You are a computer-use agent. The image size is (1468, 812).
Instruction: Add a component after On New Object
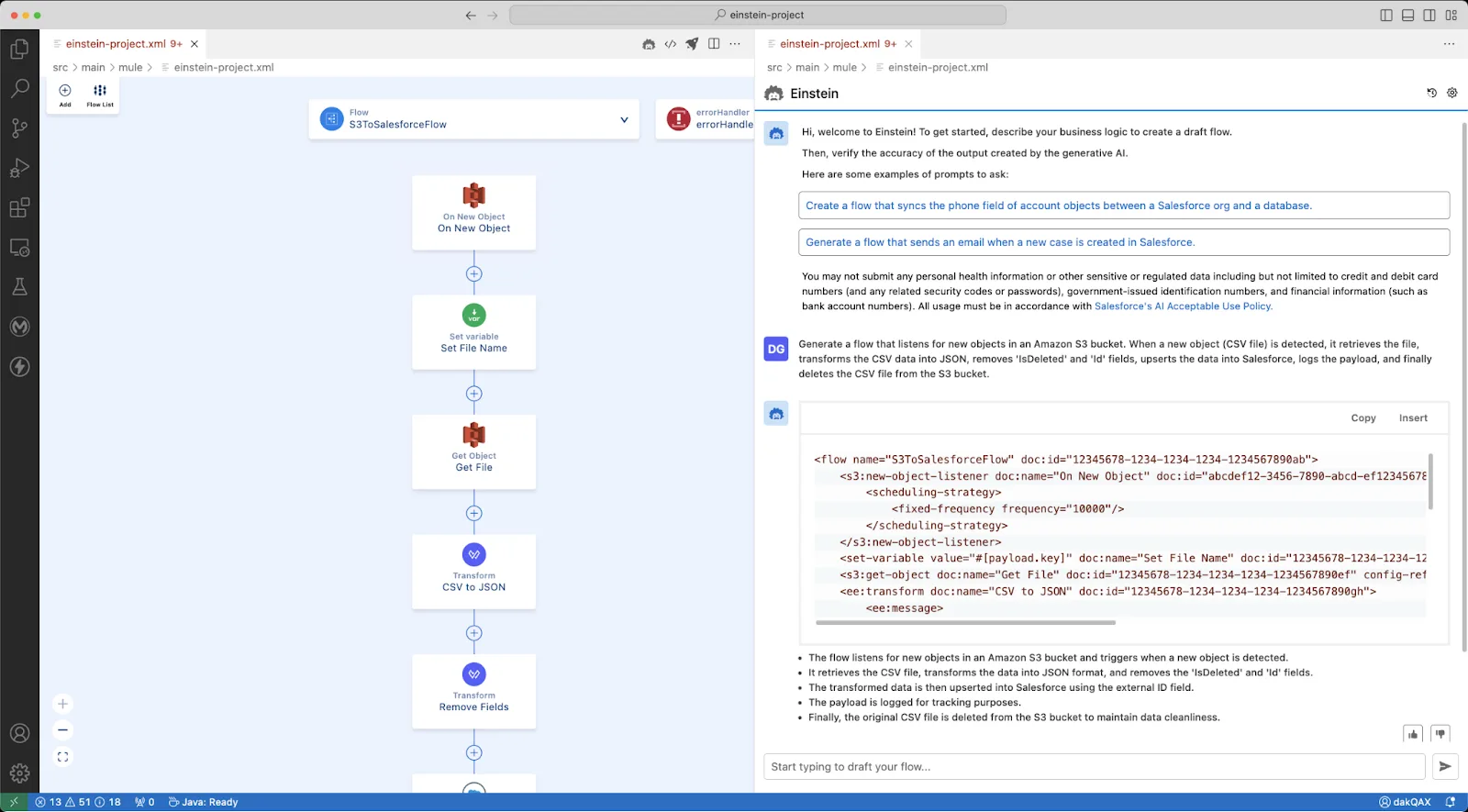[473, 273]
